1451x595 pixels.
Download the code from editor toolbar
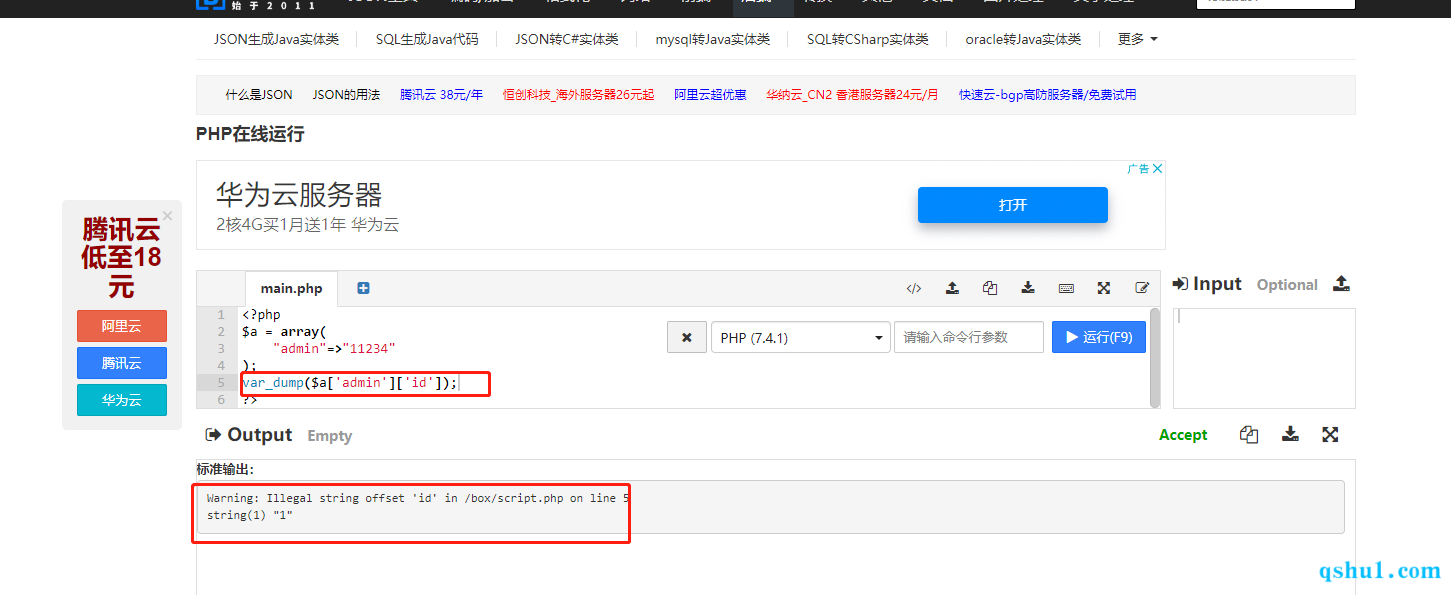1028,288
